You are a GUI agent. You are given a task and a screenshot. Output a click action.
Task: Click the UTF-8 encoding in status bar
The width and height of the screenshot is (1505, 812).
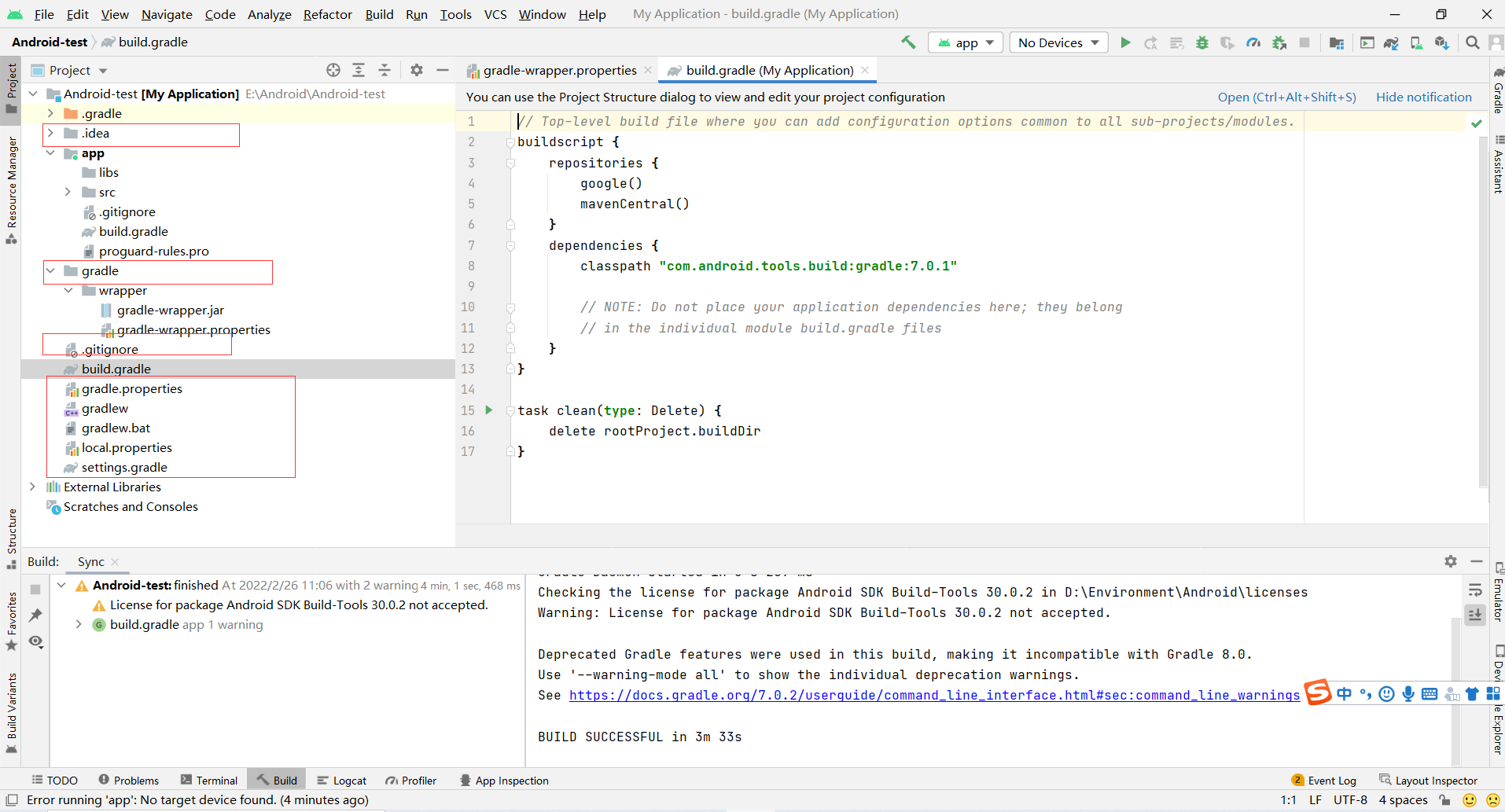(1350, 800)
